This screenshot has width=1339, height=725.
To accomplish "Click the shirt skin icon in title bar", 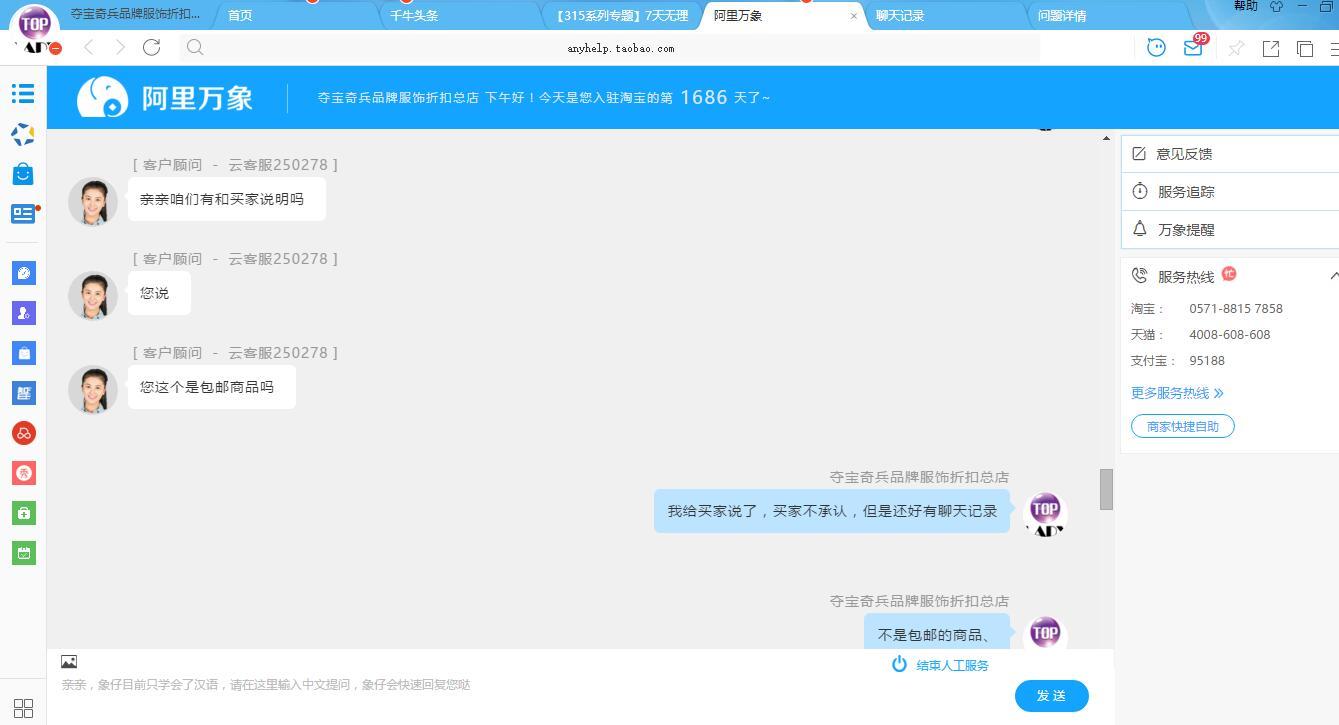I will click(1276, 6).
